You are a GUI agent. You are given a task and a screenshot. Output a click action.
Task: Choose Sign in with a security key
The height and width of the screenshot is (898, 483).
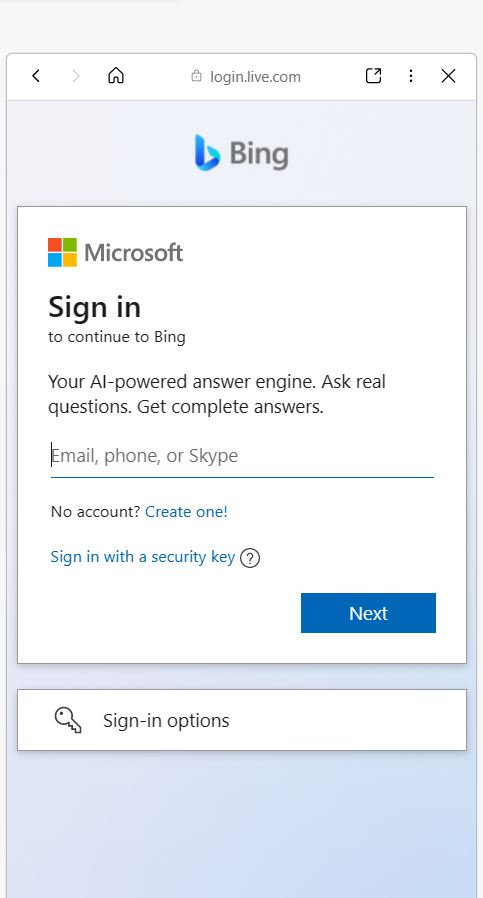[143, 557]
